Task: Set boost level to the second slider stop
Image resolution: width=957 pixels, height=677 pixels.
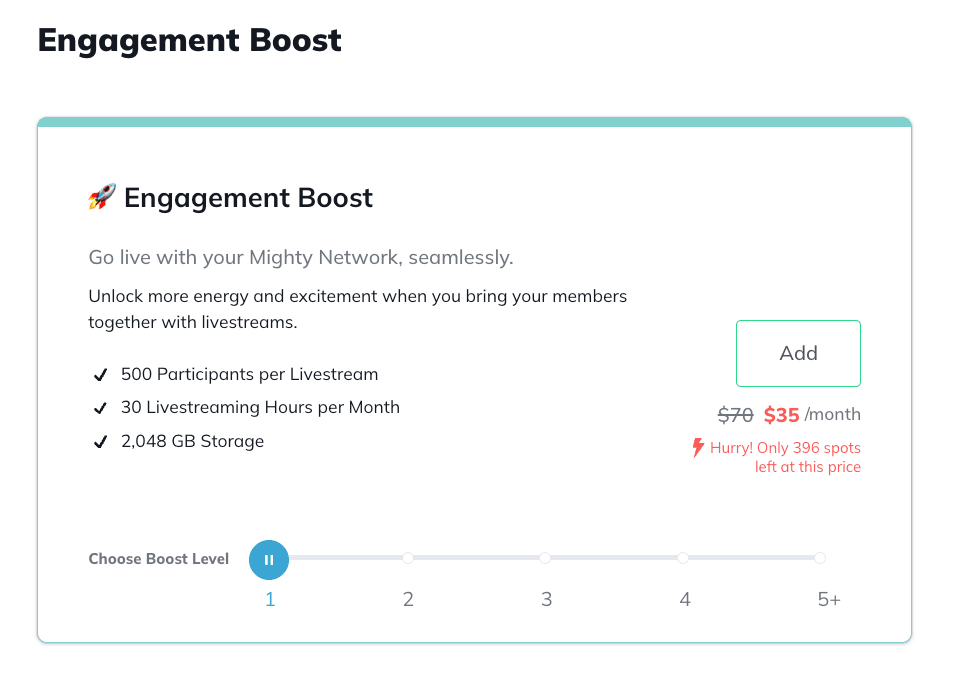Action: tap(408, 558)
